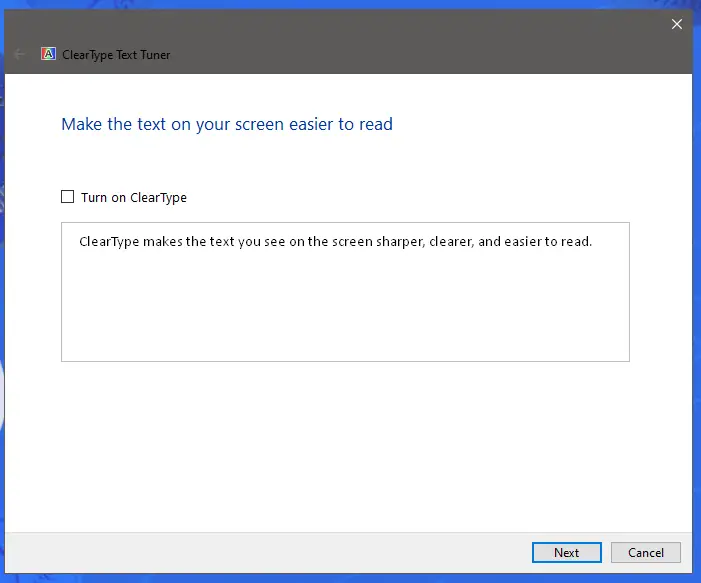
Task: Click the desktop wallpaper right of the window
Action: 697,300
